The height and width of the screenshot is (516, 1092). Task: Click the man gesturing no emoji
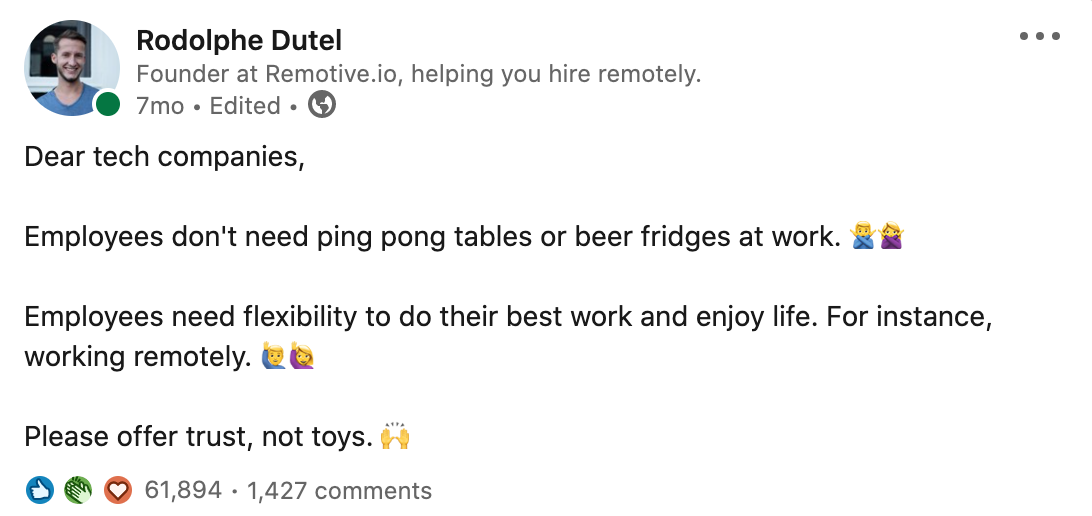(x=862, y=237)
